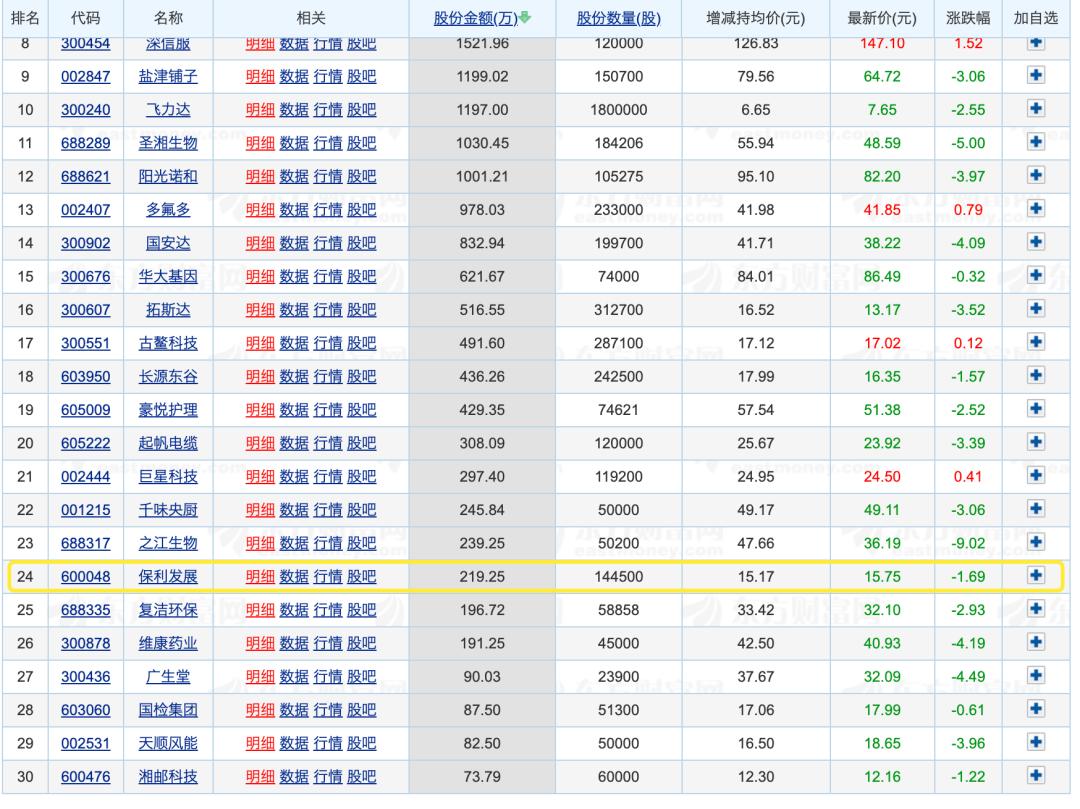
Task: Open 股吧 link for 起帆电缆
Action: [x=362, y=444]
